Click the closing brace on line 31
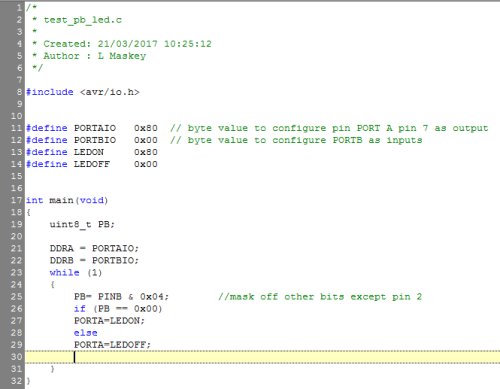 [x=52, y=369]
